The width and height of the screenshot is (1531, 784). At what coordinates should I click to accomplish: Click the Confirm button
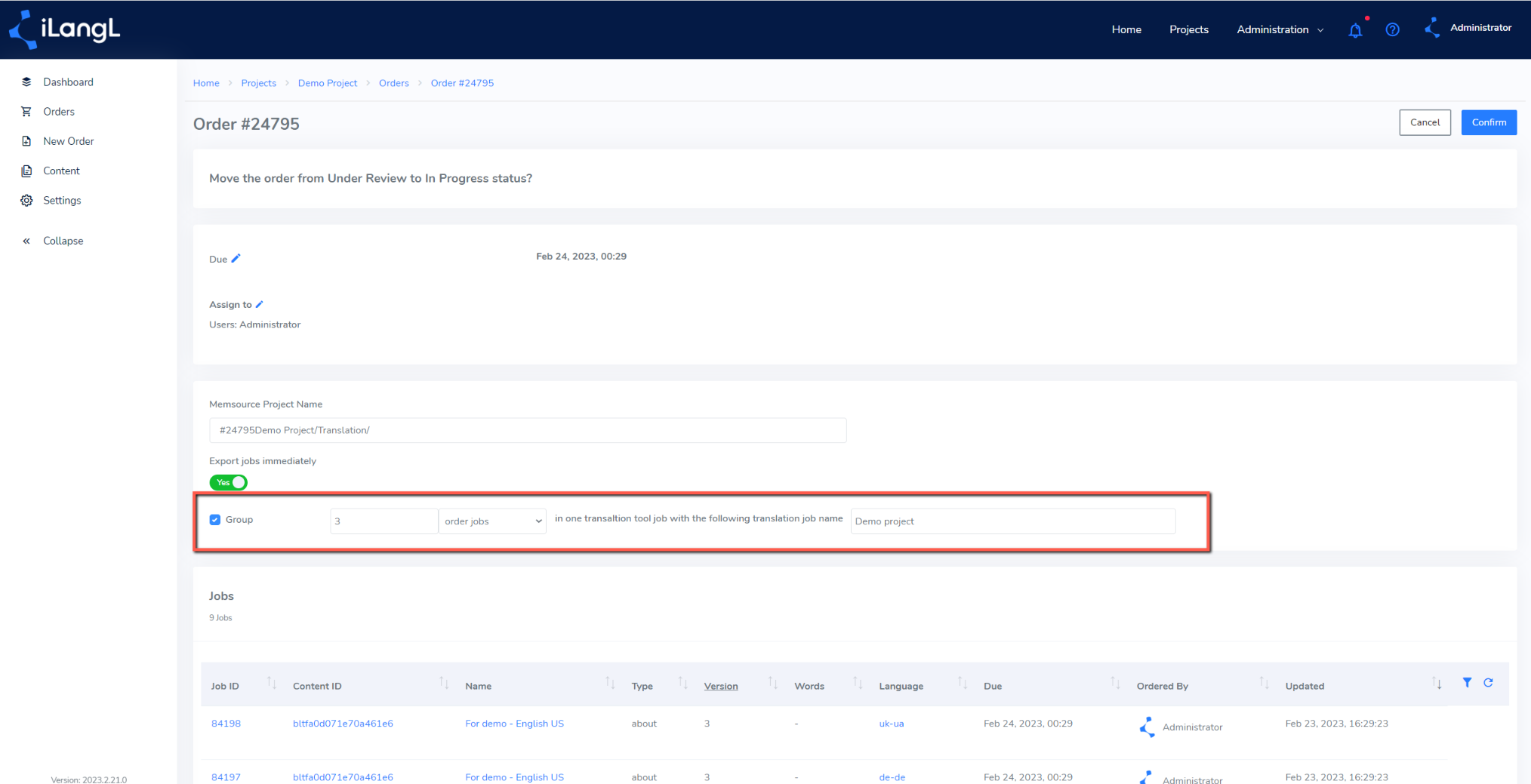[1489, 122]
